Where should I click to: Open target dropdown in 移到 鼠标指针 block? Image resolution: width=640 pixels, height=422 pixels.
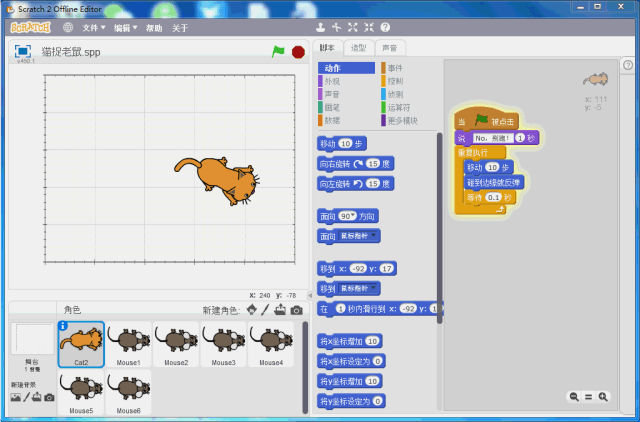pyautogui.click(x=373, y=288)
